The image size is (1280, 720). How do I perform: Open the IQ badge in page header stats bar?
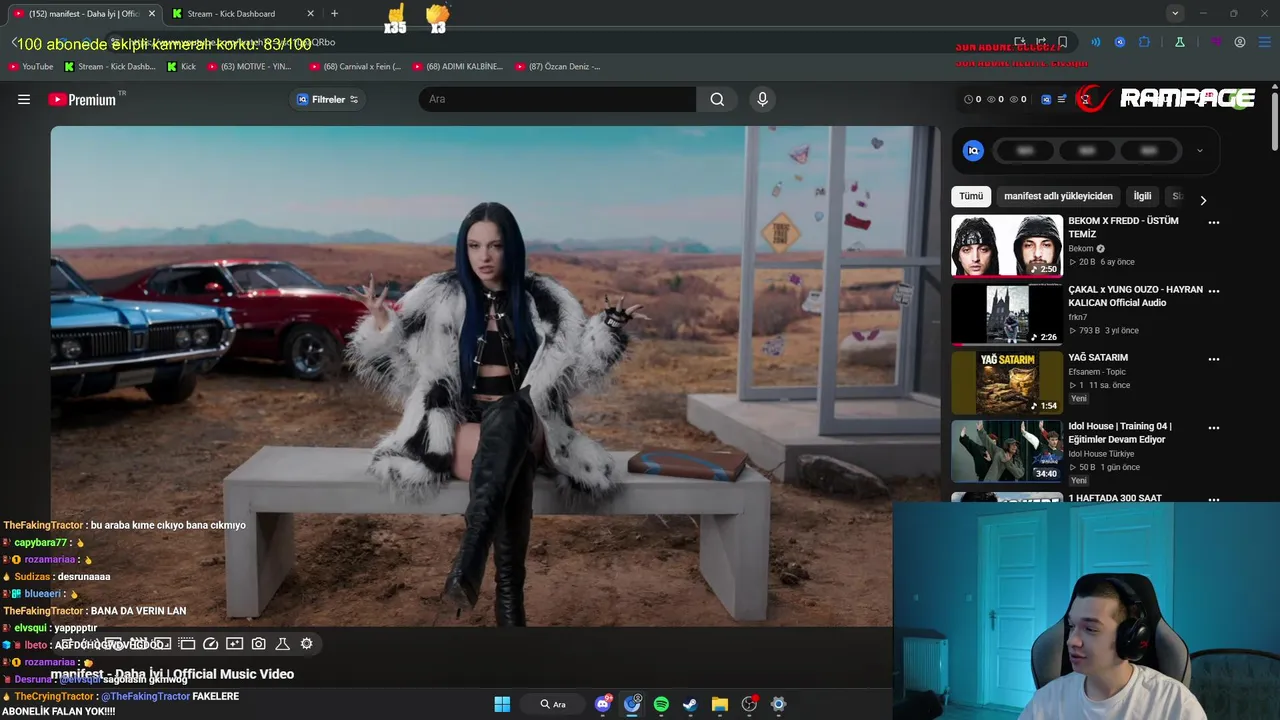click(1046, 99)
